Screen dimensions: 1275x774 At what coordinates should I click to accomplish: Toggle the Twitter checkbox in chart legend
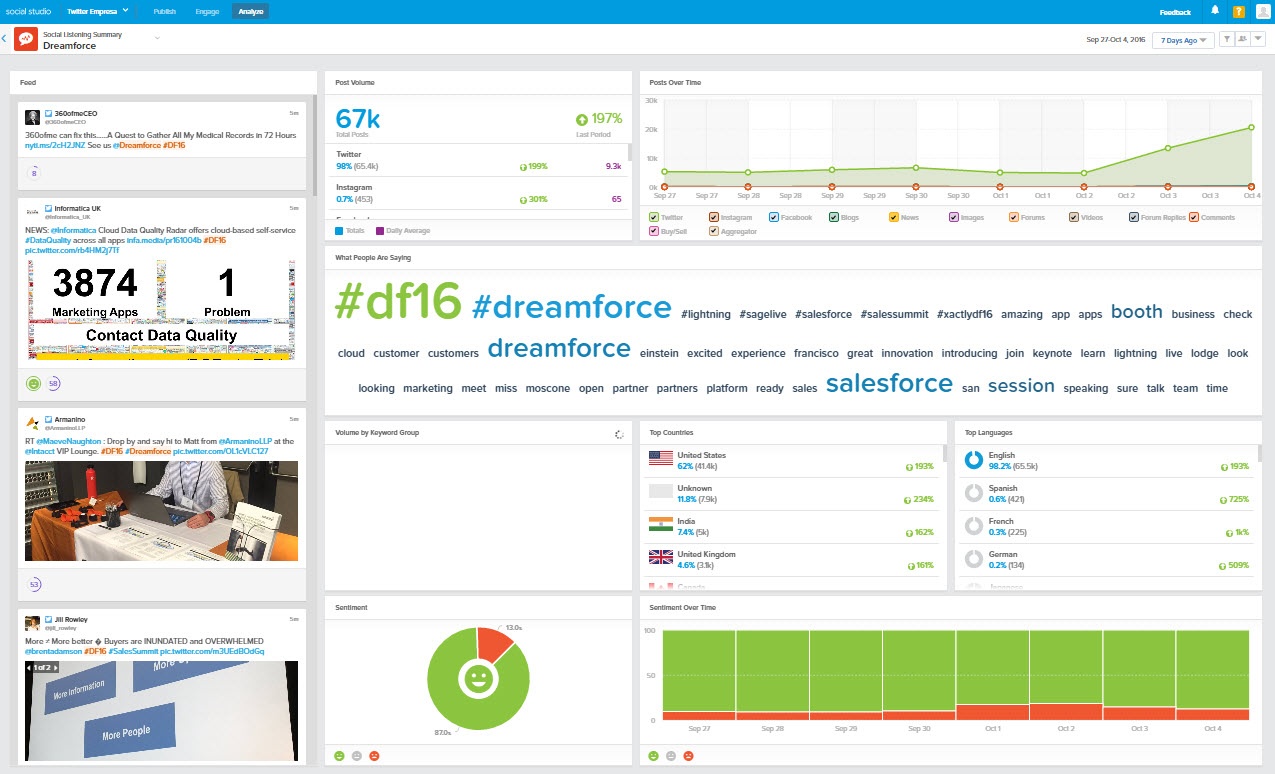[x=654, y=217]
